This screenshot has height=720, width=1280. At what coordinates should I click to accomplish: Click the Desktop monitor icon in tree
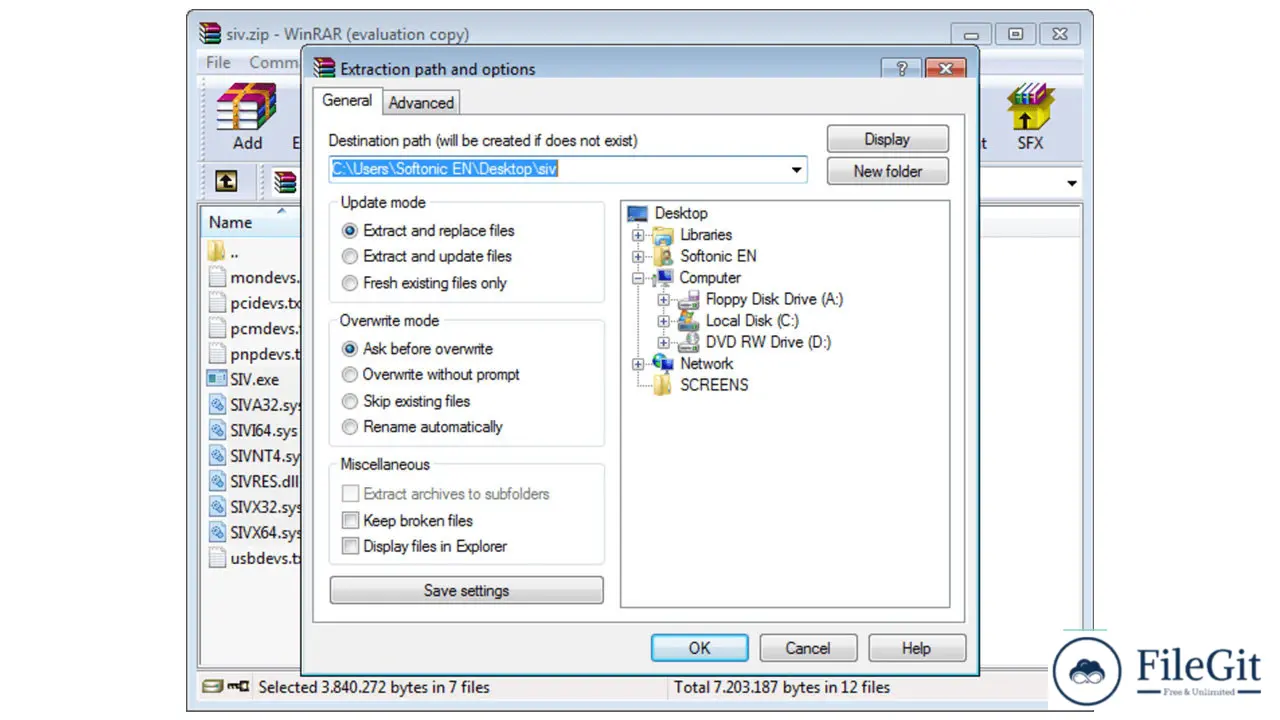[x=638, y=213]
